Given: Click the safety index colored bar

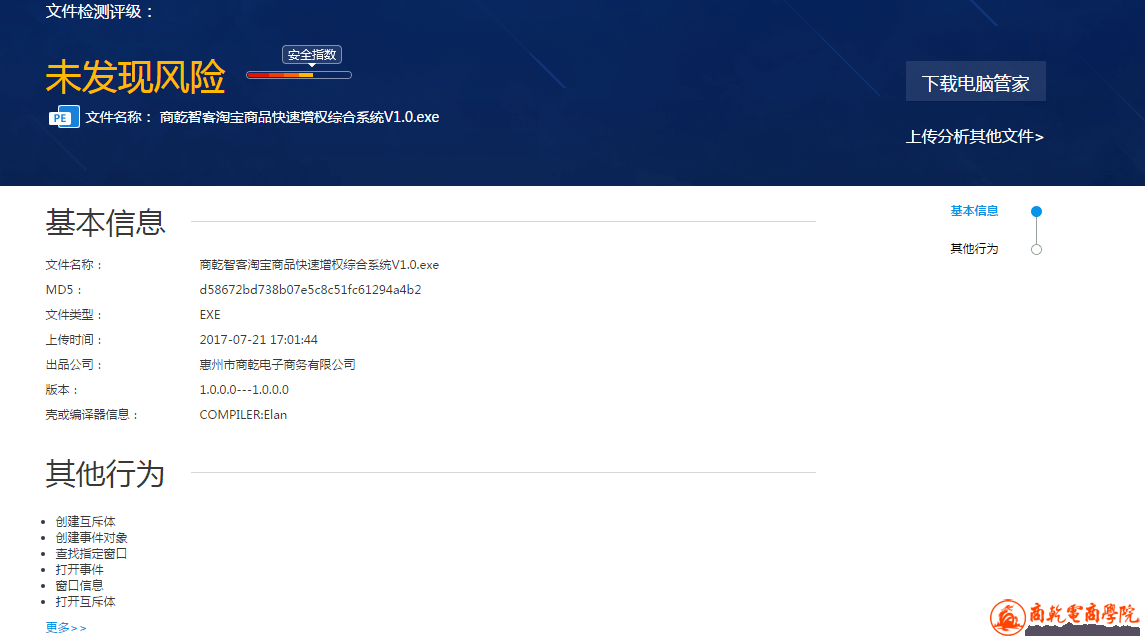Looking at the screenshot, I should click(299, 75).
